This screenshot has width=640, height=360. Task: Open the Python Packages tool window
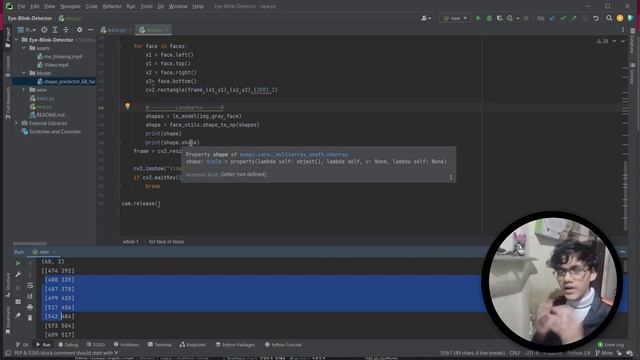236,345
